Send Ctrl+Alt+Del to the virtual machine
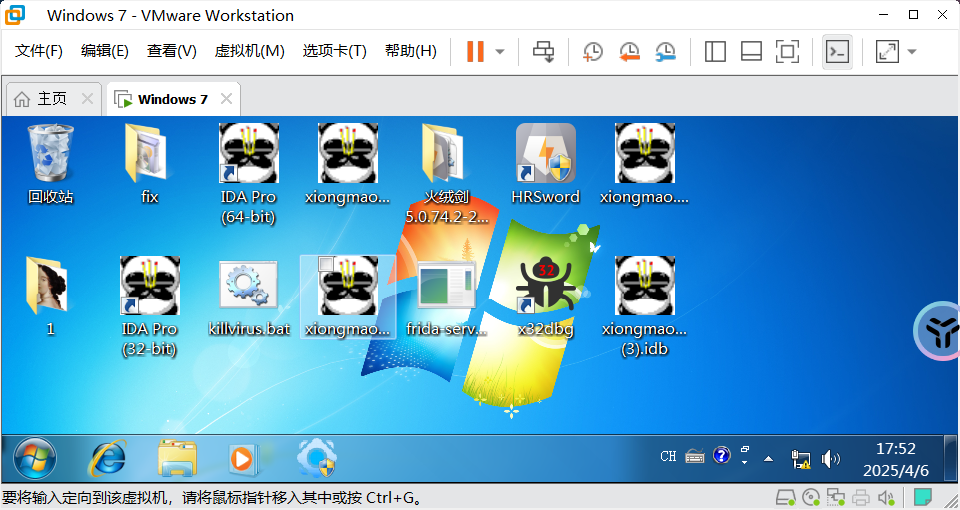960x510 pixels. [543, 51]
